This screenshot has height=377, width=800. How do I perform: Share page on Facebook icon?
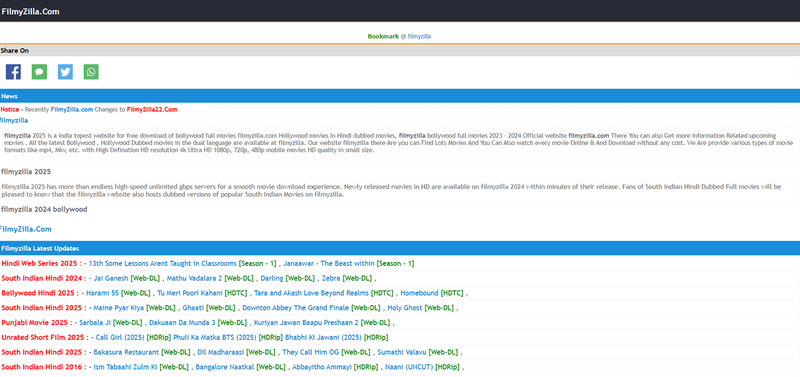13,72
